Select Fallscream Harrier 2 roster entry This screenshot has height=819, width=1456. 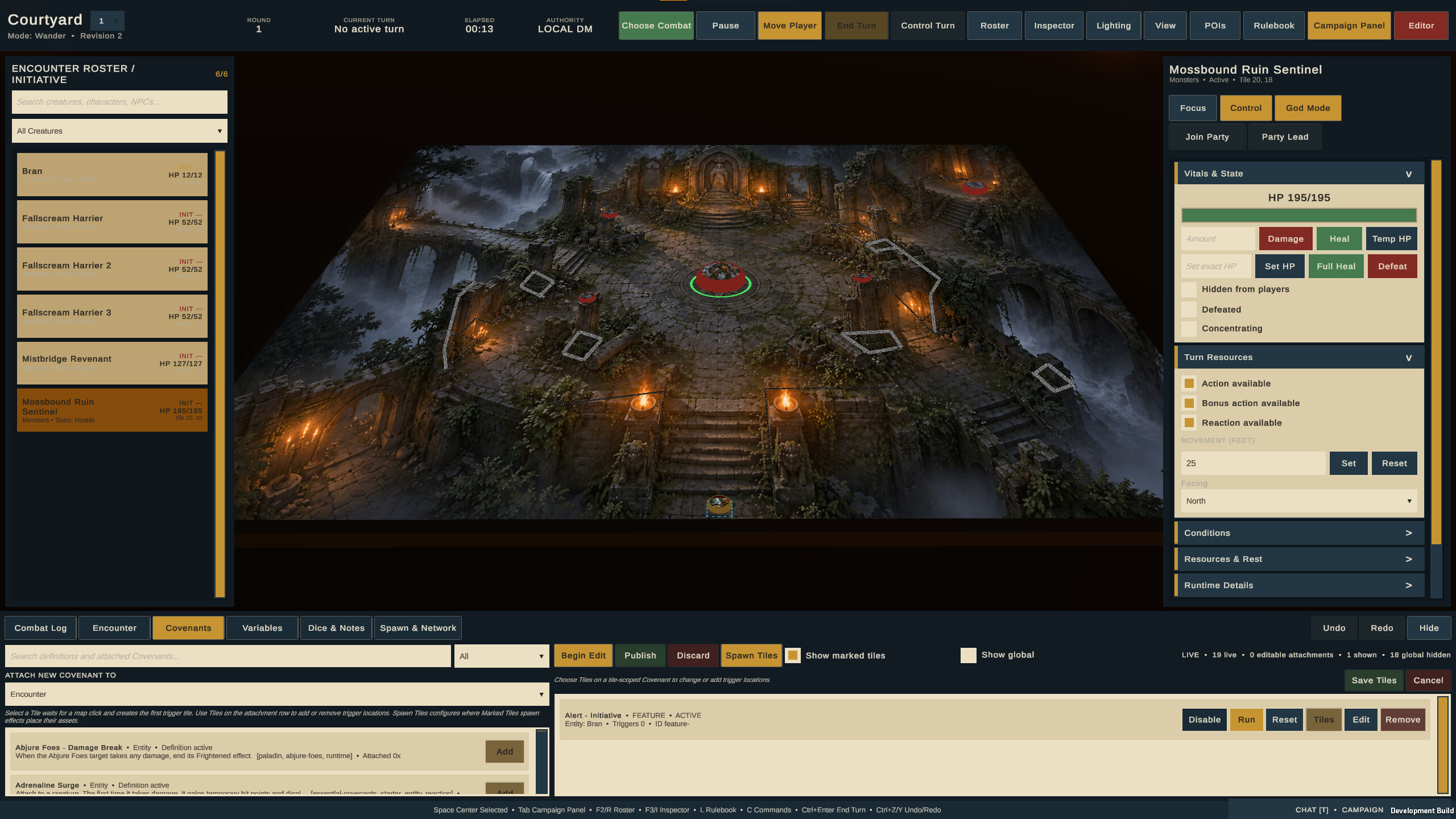click(x=112, y=269)
